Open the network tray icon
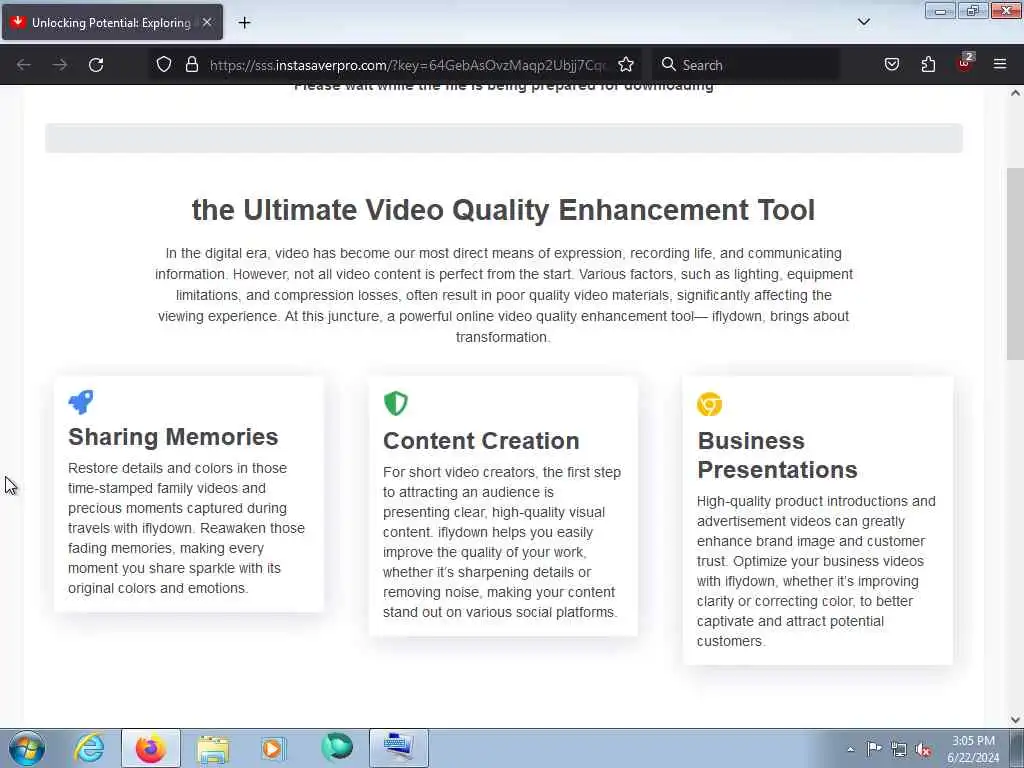 click(899, 749)
